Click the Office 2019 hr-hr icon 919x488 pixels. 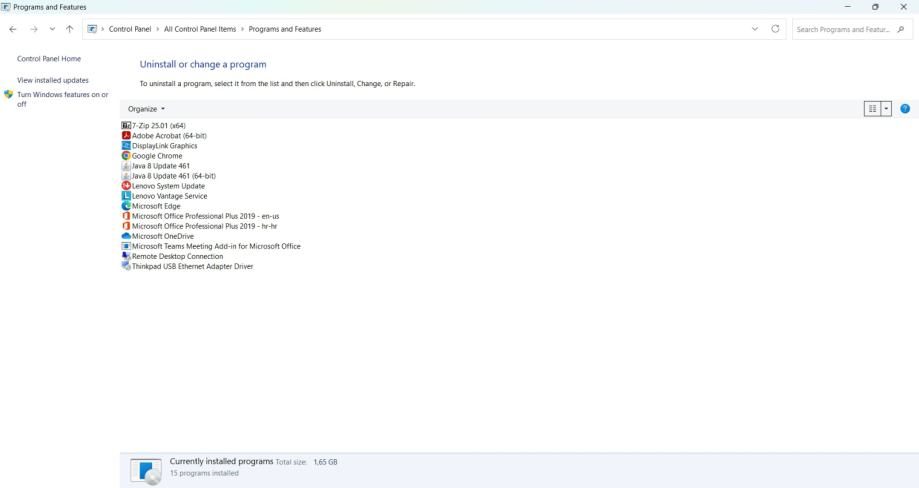(x=125, y=226)
